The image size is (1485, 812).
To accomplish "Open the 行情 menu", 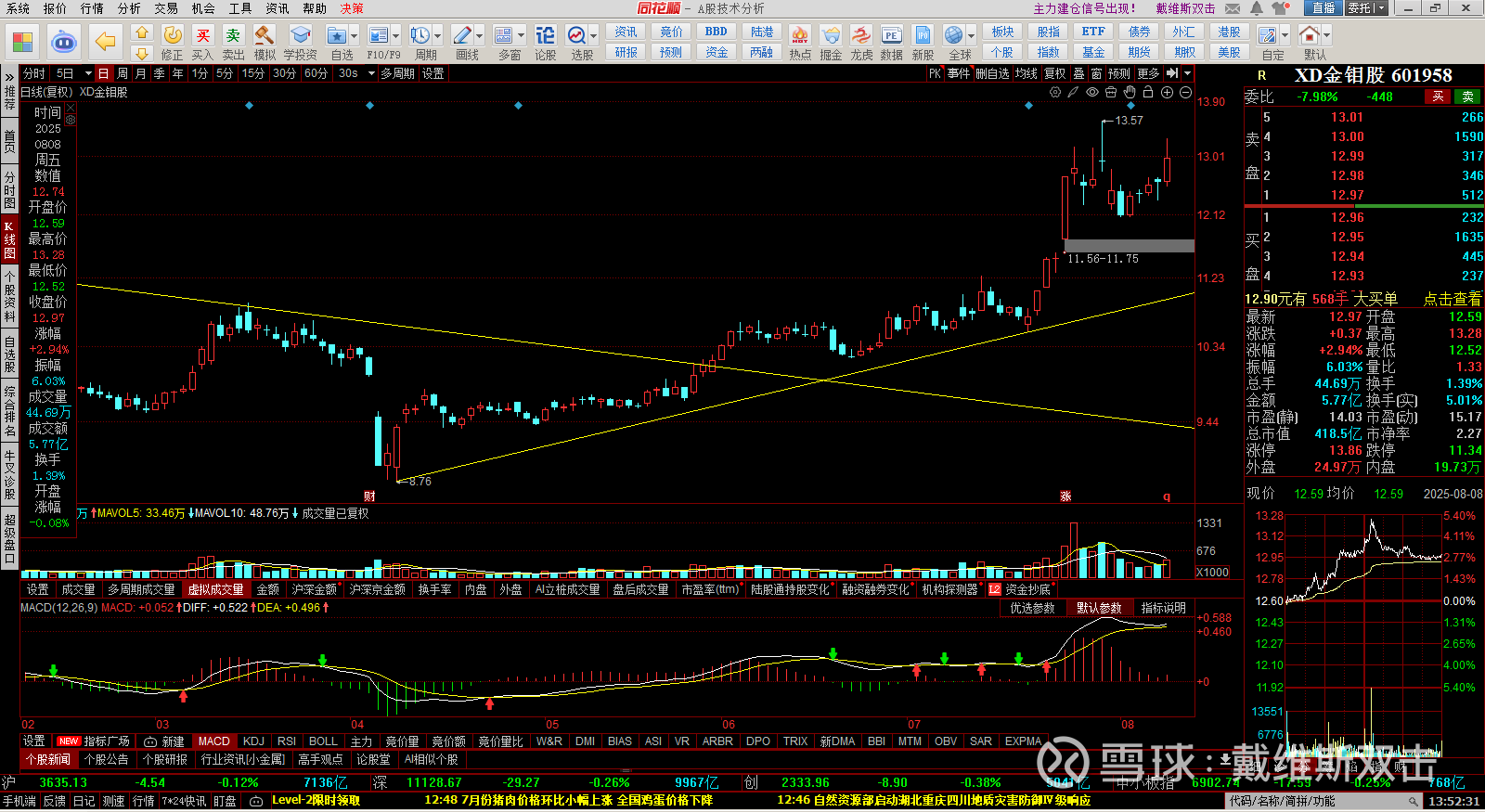I will [x=92, y=7].
